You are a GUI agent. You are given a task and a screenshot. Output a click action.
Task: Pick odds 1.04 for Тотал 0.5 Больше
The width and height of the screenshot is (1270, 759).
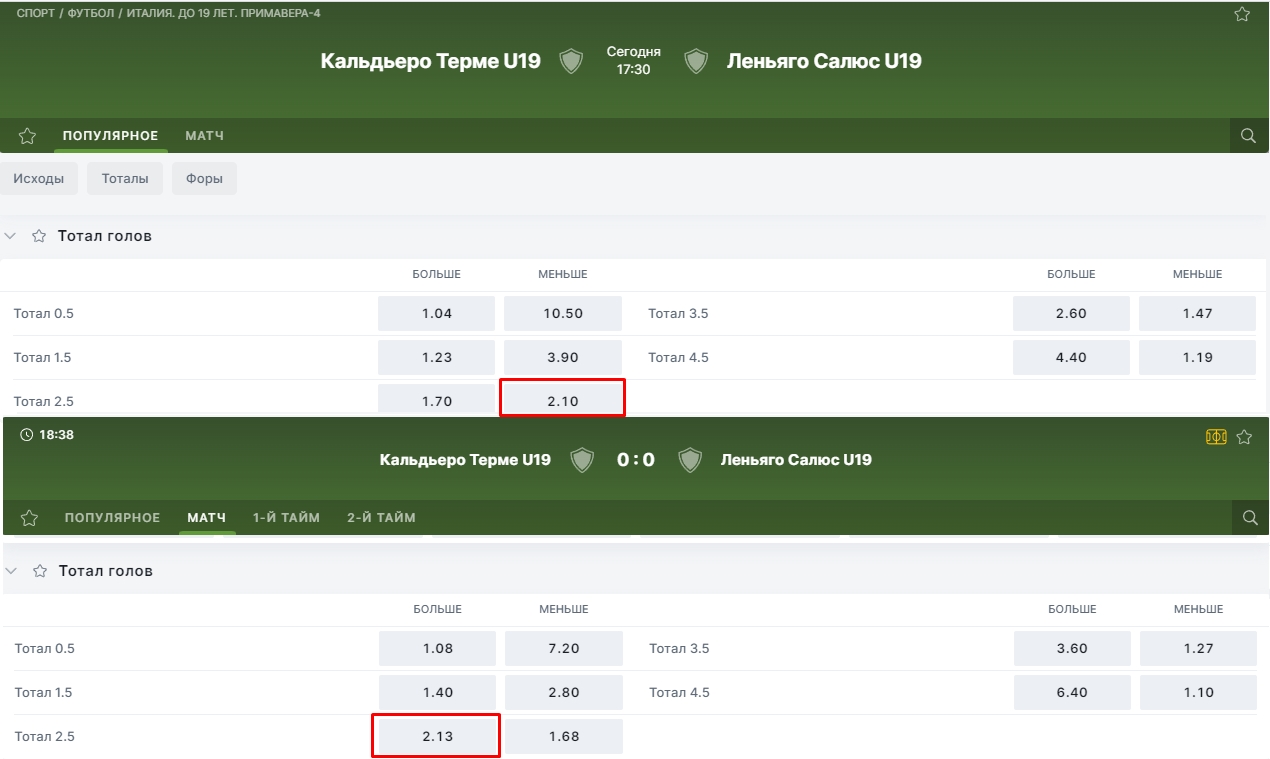coord(437,313)
